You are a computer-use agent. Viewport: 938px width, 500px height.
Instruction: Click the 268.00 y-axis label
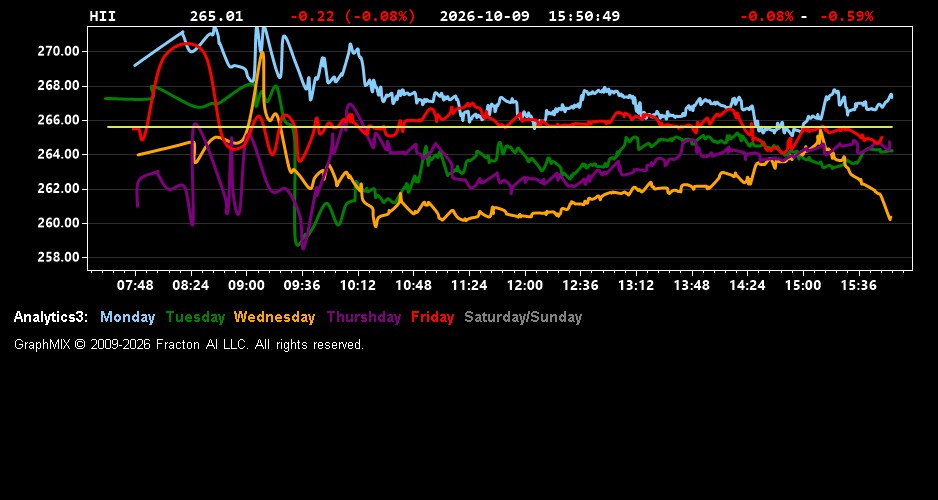58,86
